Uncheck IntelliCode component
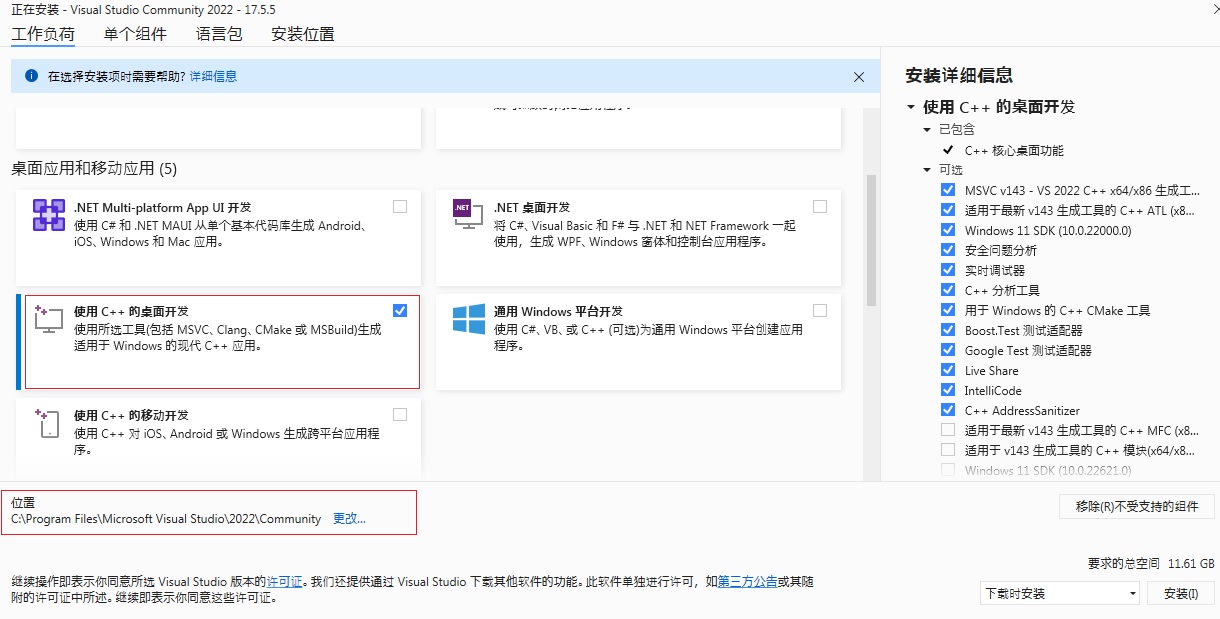This screenshot has width=1220, height=619. pos(948,390)
